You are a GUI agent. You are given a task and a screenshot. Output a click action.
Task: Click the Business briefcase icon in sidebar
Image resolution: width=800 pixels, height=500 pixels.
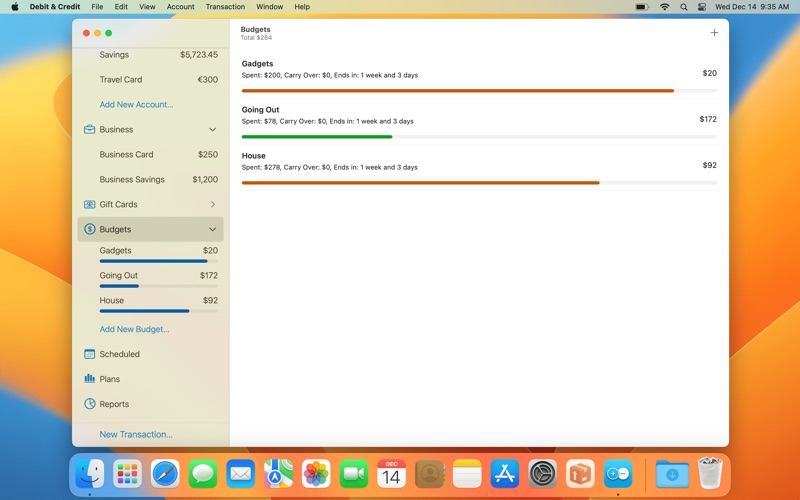[x=89, y=129]
